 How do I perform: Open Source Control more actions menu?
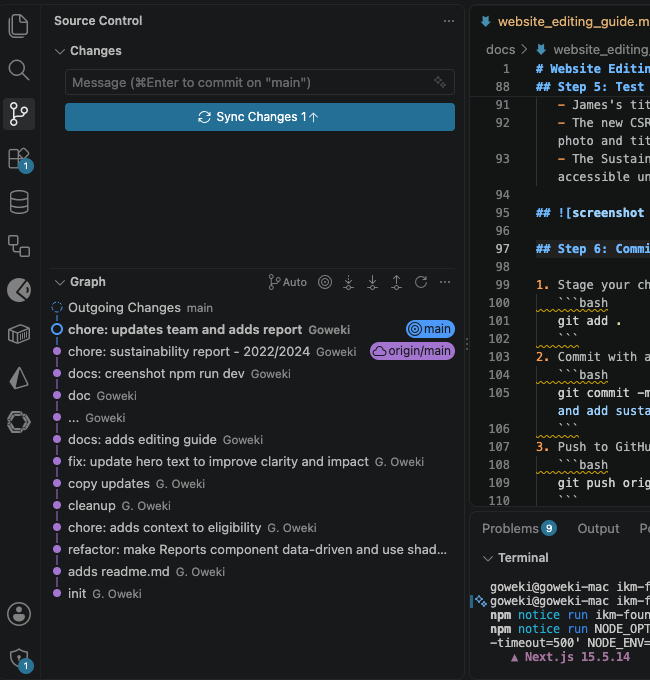click(x=449, y=21)
